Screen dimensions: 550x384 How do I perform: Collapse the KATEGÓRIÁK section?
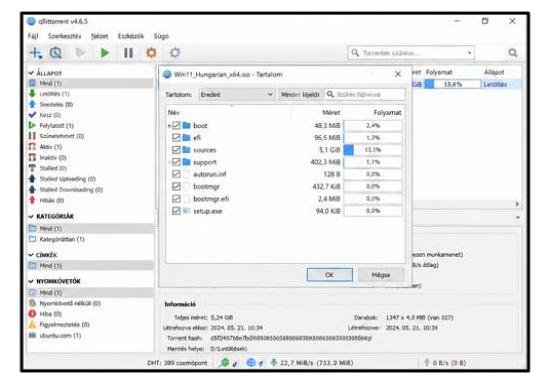[31, 216]
